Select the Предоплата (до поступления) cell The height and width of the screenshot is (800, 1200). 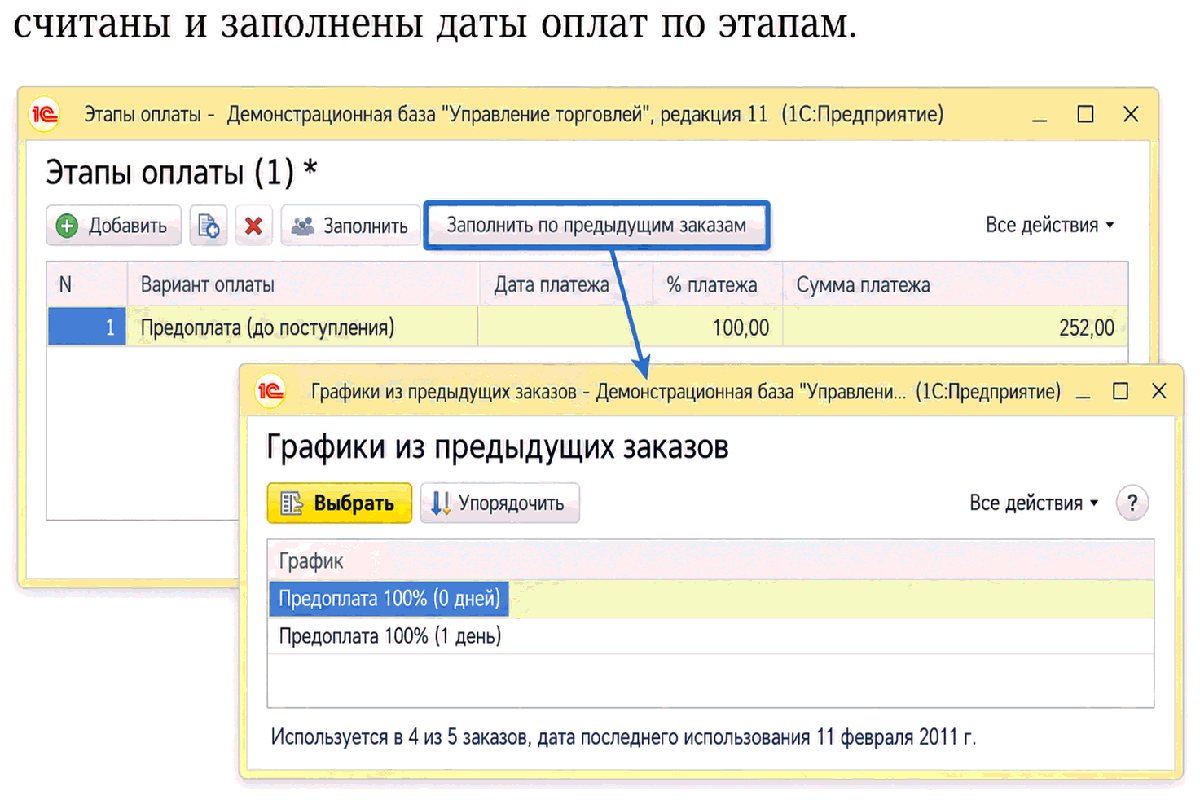[303, 327]
